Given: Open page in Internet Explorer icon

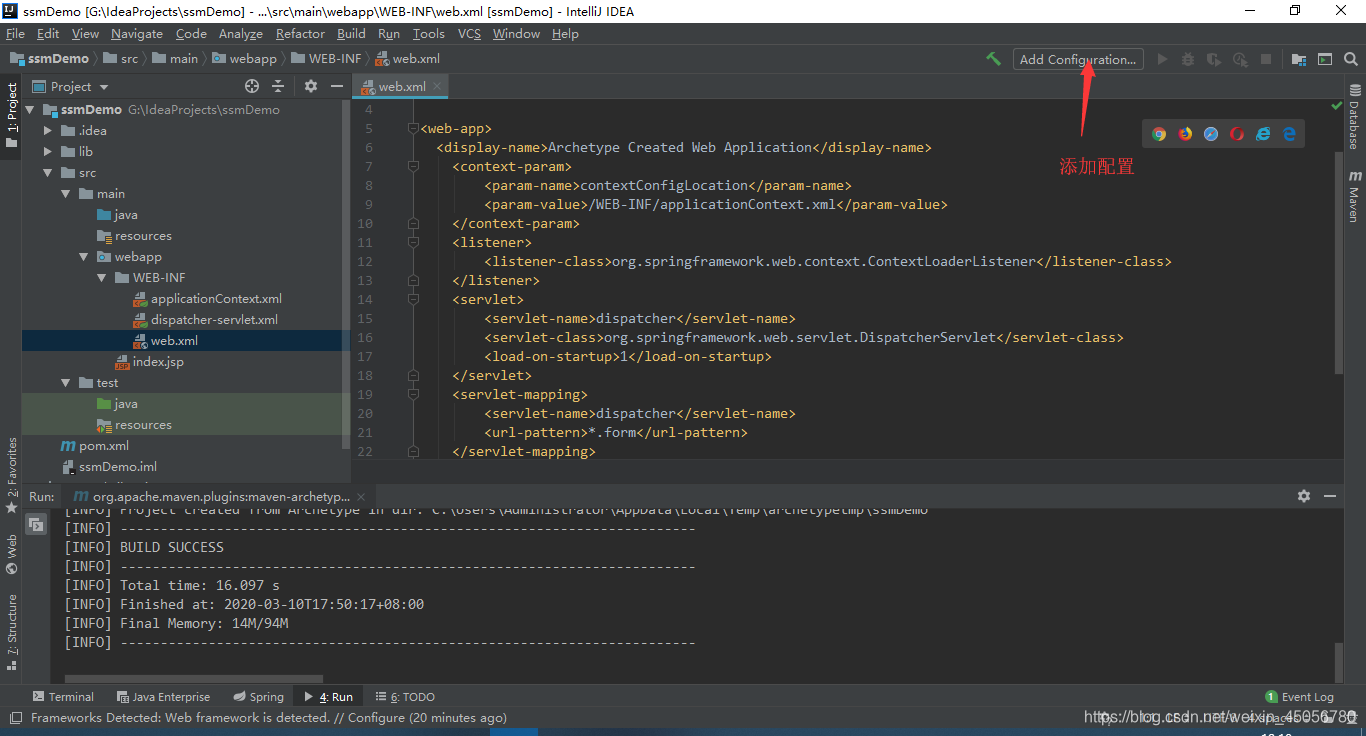Looking at the screenshot, I should click(1263, 134).
